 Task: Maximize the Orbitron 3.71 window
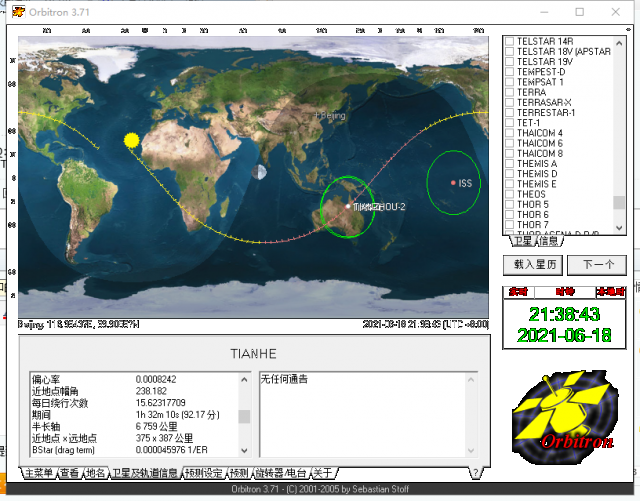click(579, 12)
